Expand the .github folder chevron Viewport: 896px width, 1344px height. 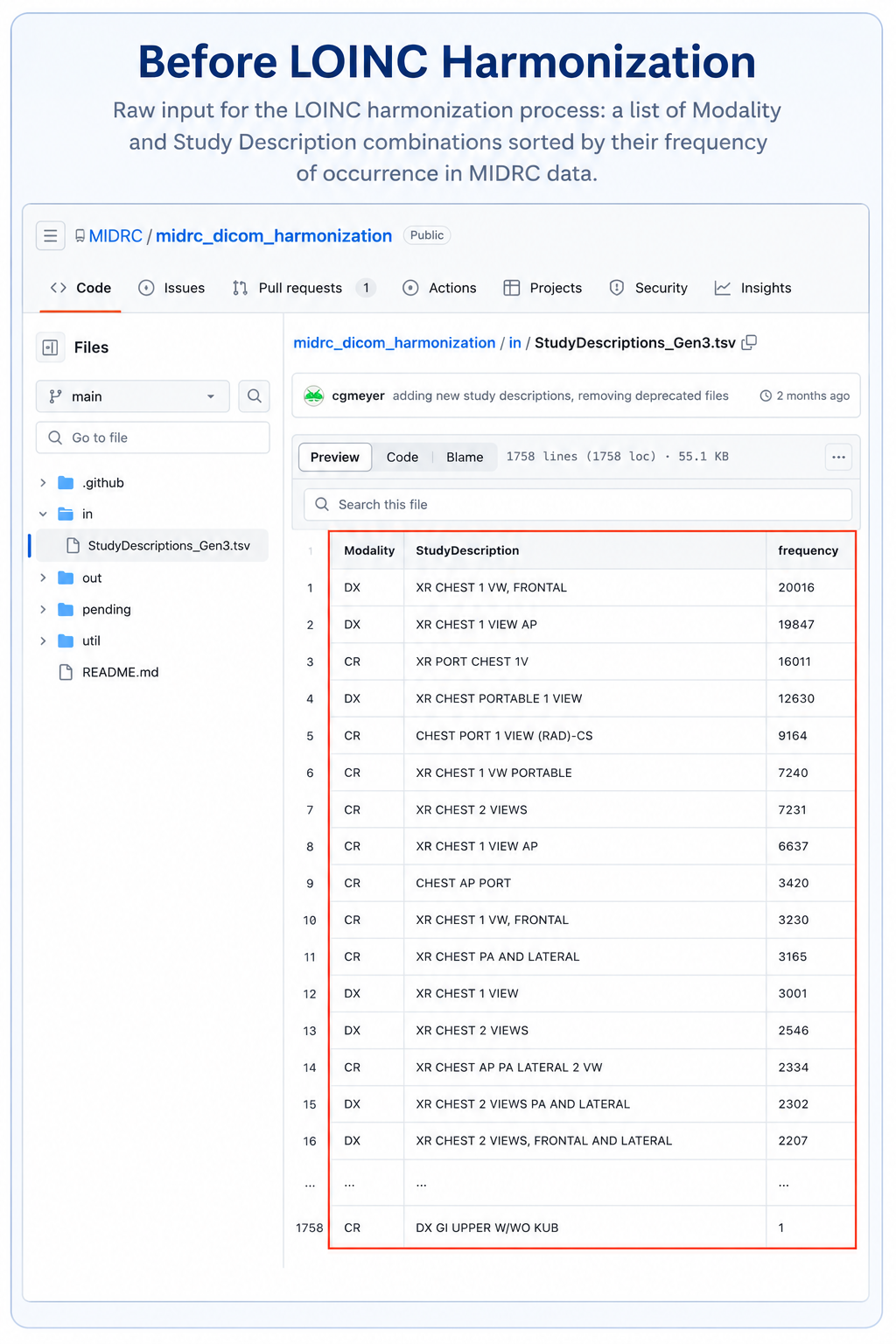(43, 483)
